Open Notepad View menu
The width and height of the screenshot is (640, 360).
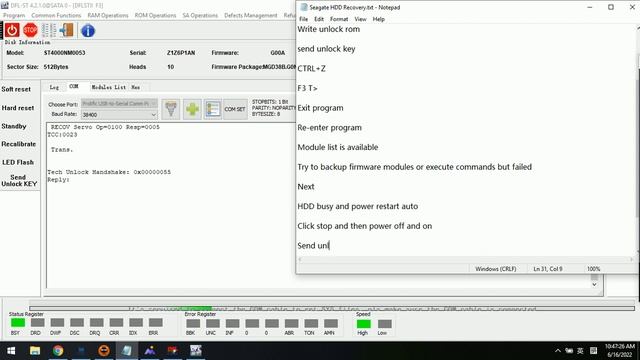tap(360, 19)
